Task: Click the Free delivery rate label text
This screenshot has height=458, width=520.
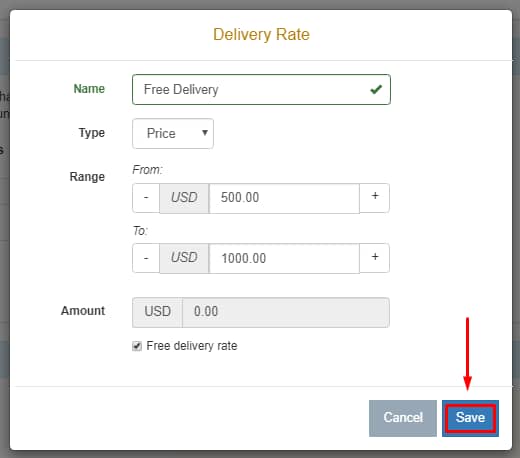Action: (192, 346)
